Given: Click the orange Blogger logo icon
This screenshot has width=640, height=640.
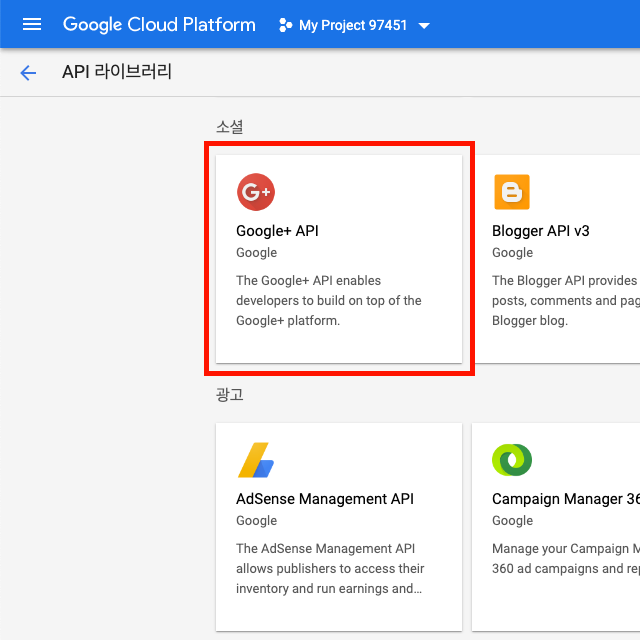Looking at the screenshot, I should pyautogui.click(x=512, y=192).
